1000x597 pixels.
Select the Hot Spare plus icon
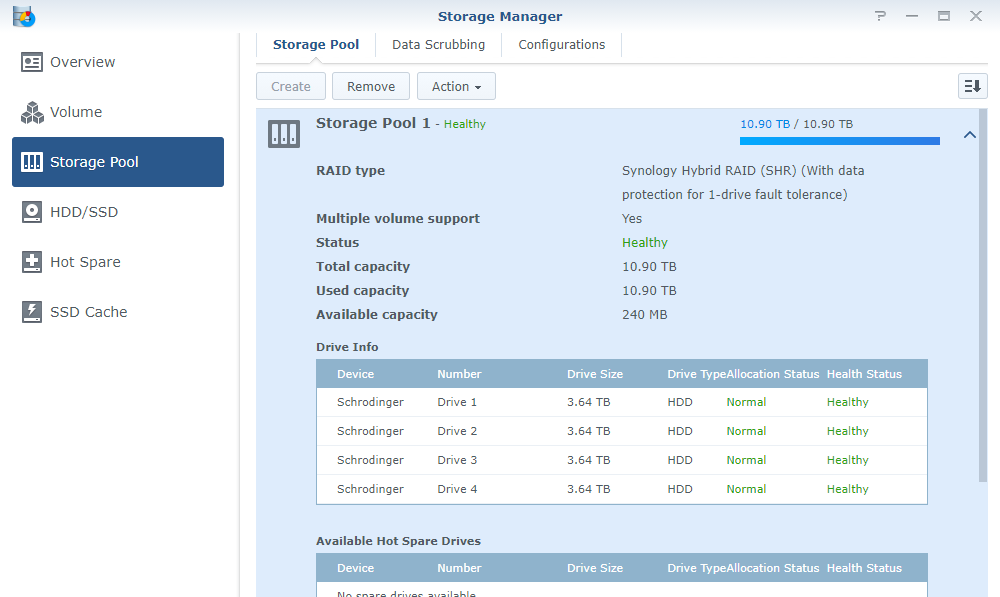[31, 262]
